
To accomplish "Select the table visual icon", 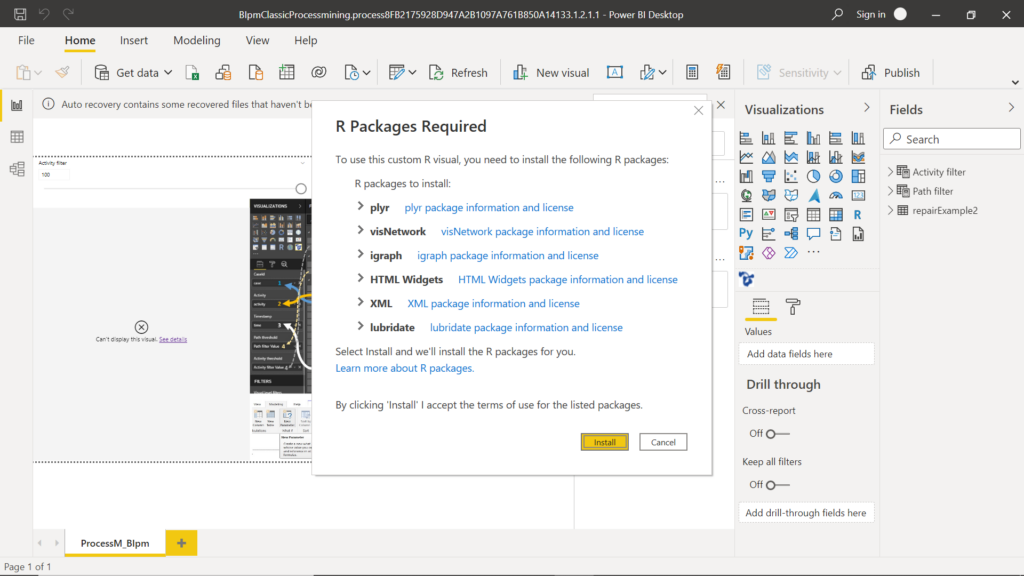I will pos(813,214).
